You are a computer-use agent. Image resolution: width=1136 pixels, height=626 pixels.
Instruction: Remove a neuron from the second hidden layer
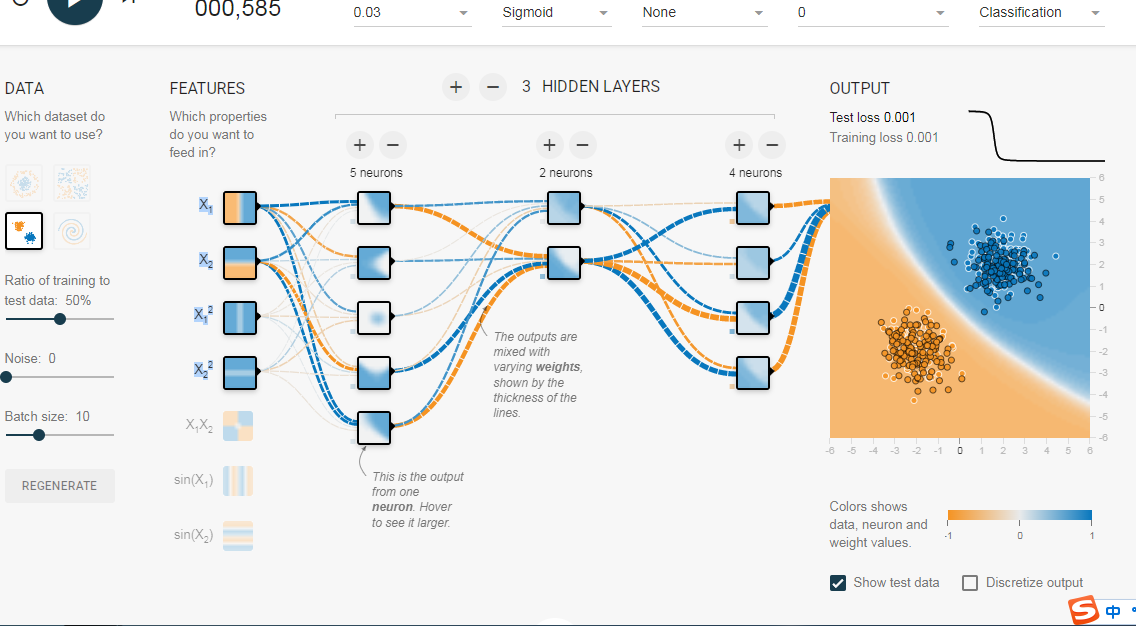583,145
